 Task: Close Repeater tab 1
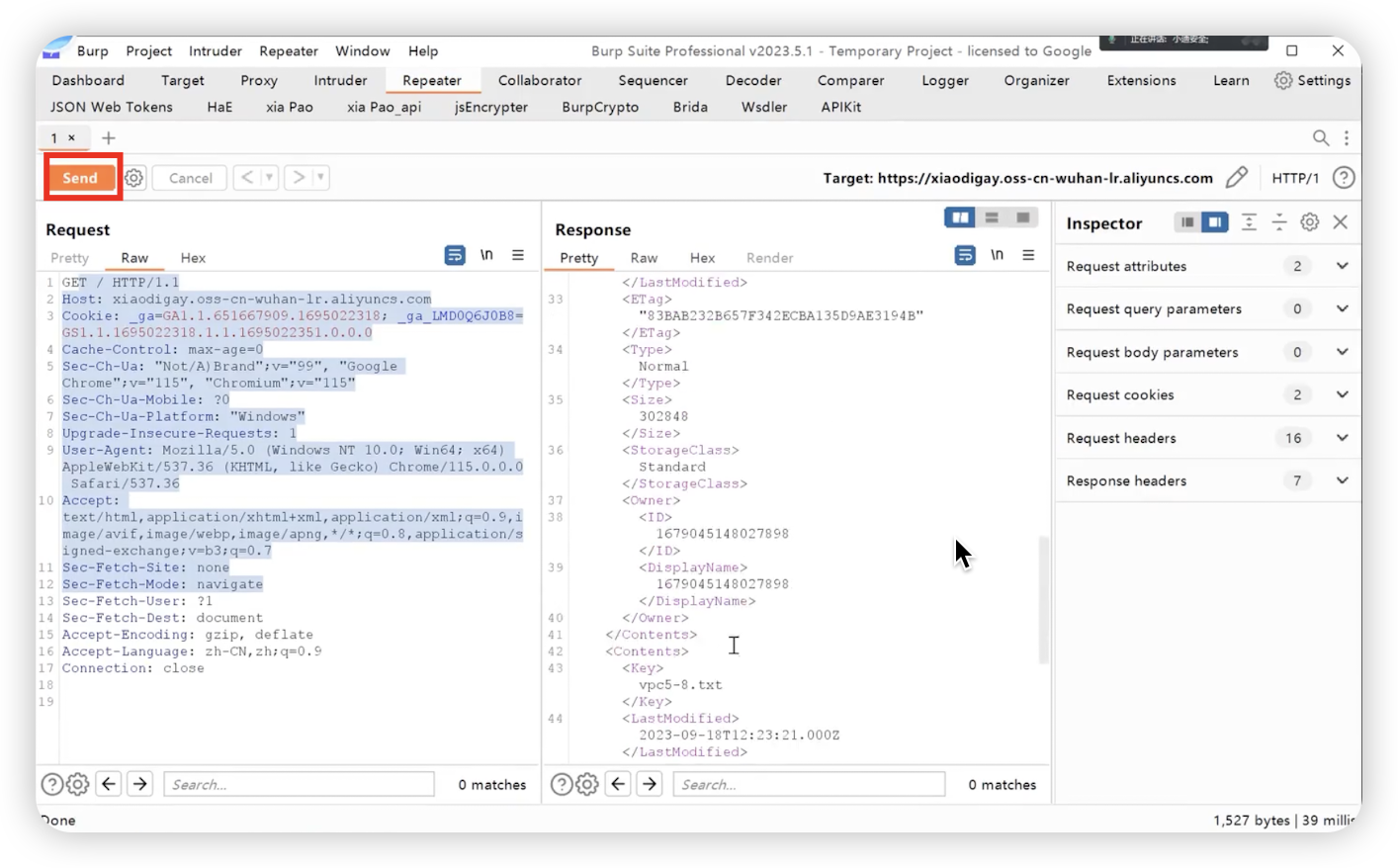71,137
